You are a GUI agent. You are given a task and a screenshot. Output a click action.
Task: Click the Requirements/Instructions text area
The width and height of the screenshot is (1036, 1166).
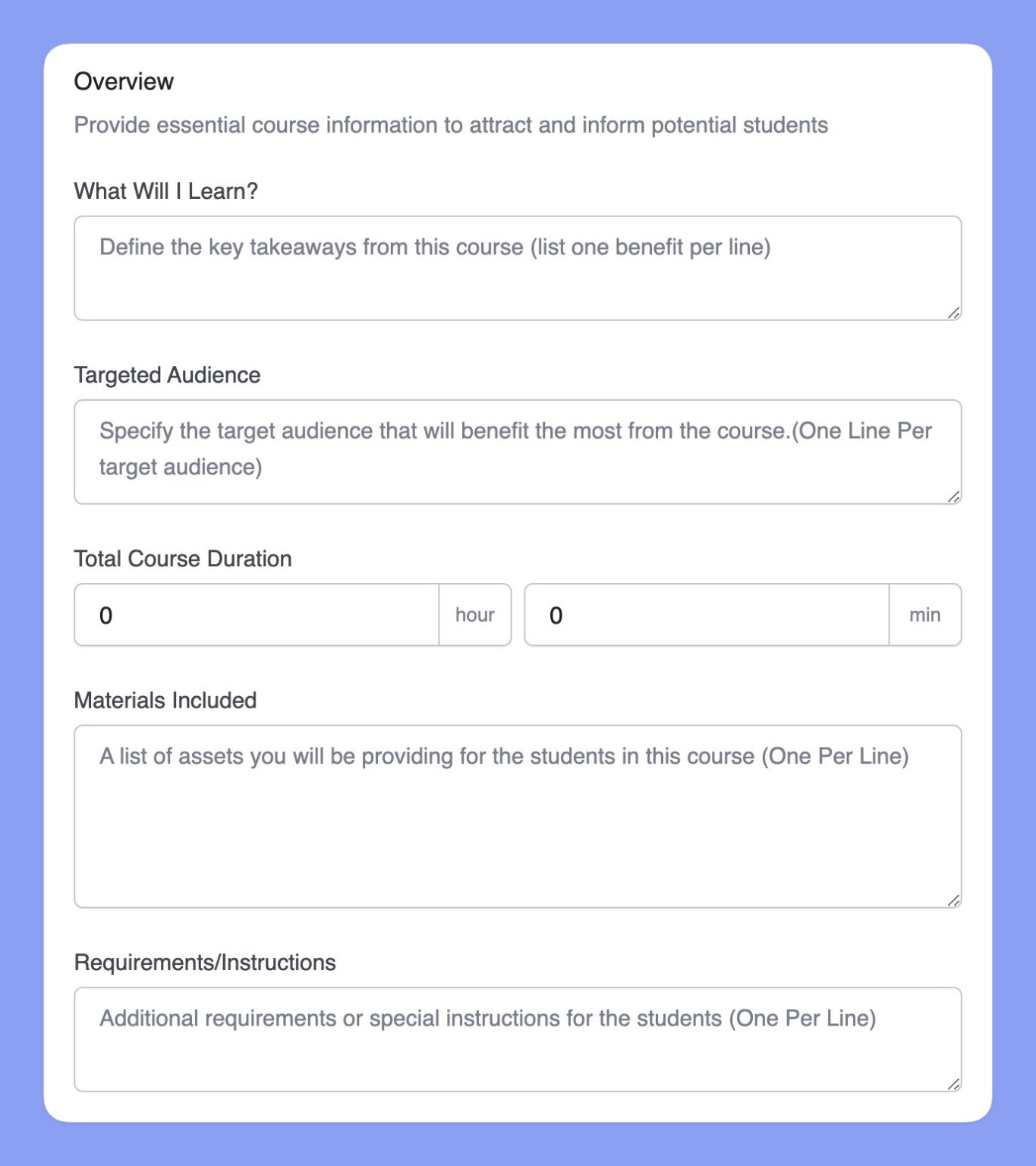516,1040
